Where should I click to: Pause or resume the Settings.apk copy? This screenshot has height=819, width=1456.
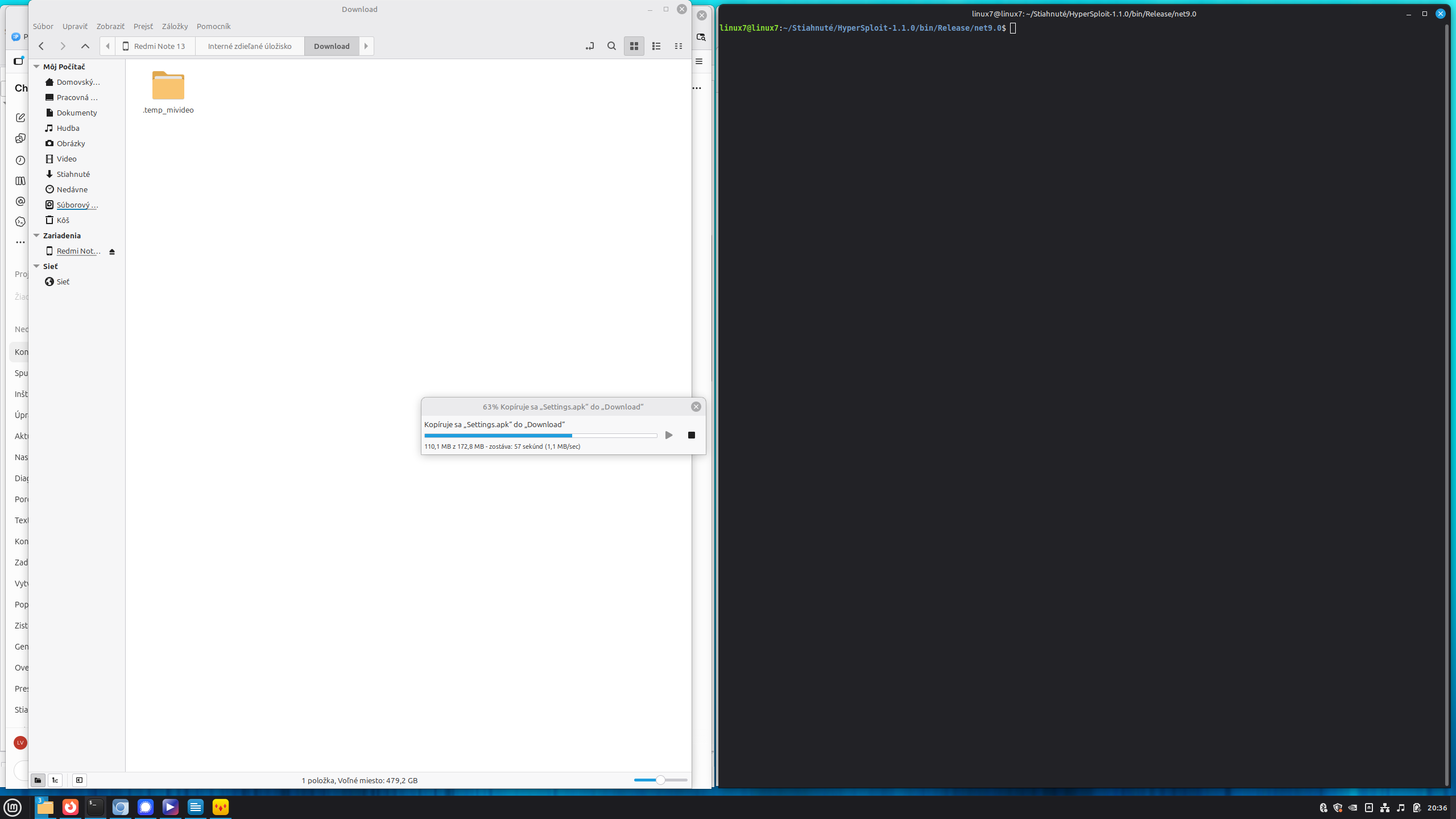pyautogui.click(x=669, y=435)
